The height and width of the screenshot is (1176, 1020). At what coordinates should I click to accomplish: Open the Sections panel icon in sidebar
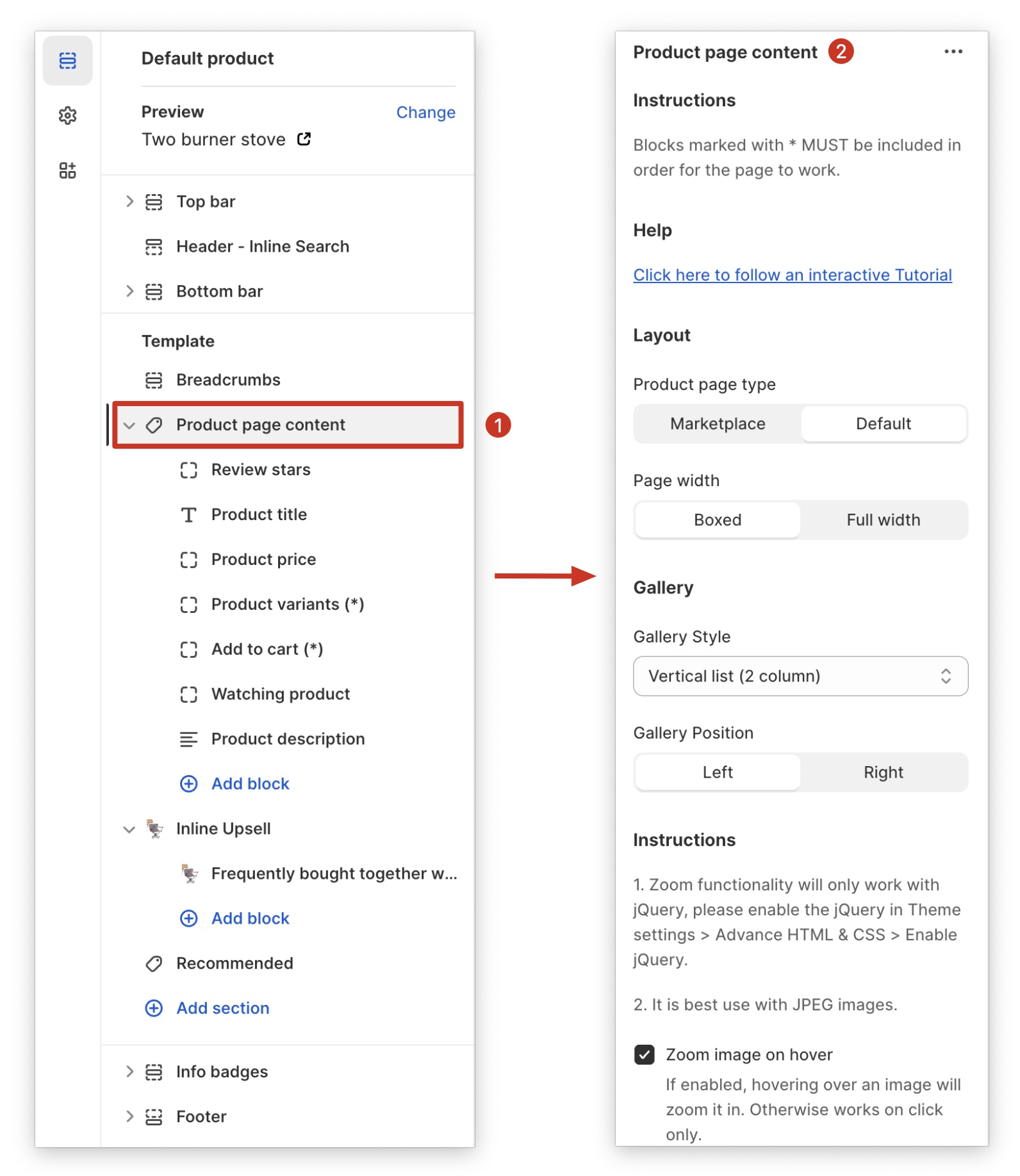click(x=67, y=61)
